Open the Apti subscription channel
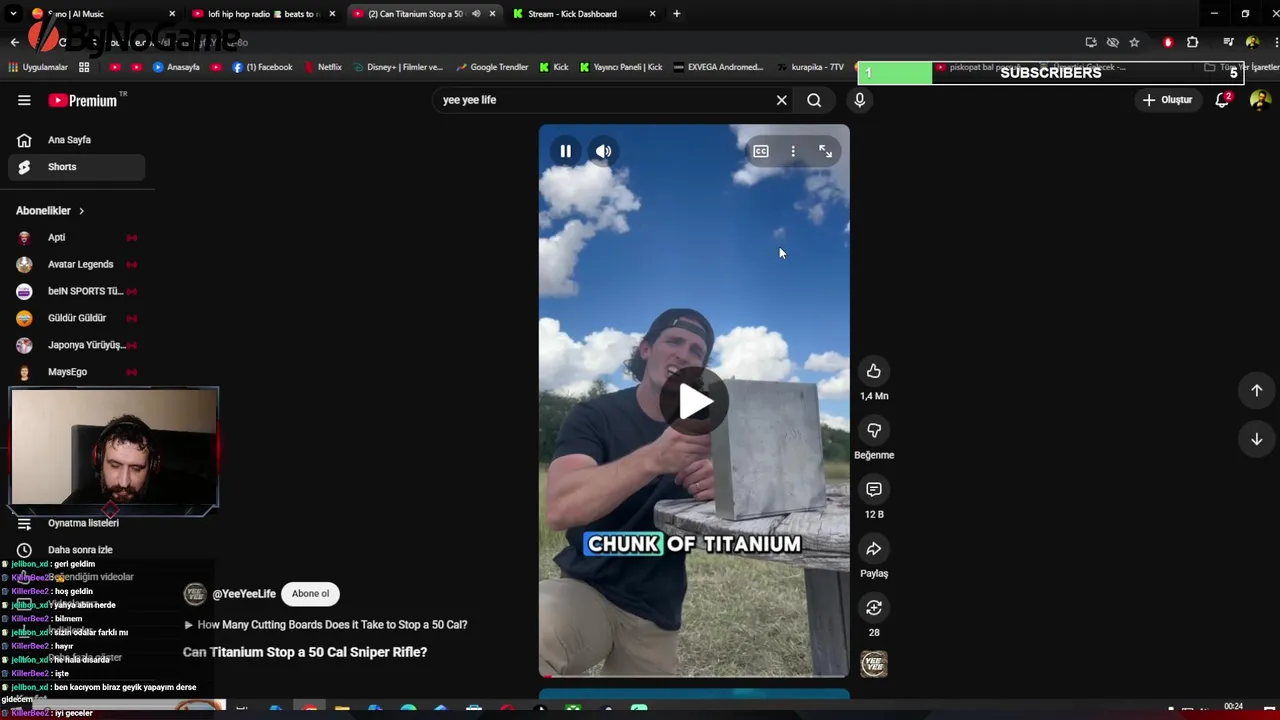Image resolution: width=1280 pixels, height=720 pixels. 76,237
